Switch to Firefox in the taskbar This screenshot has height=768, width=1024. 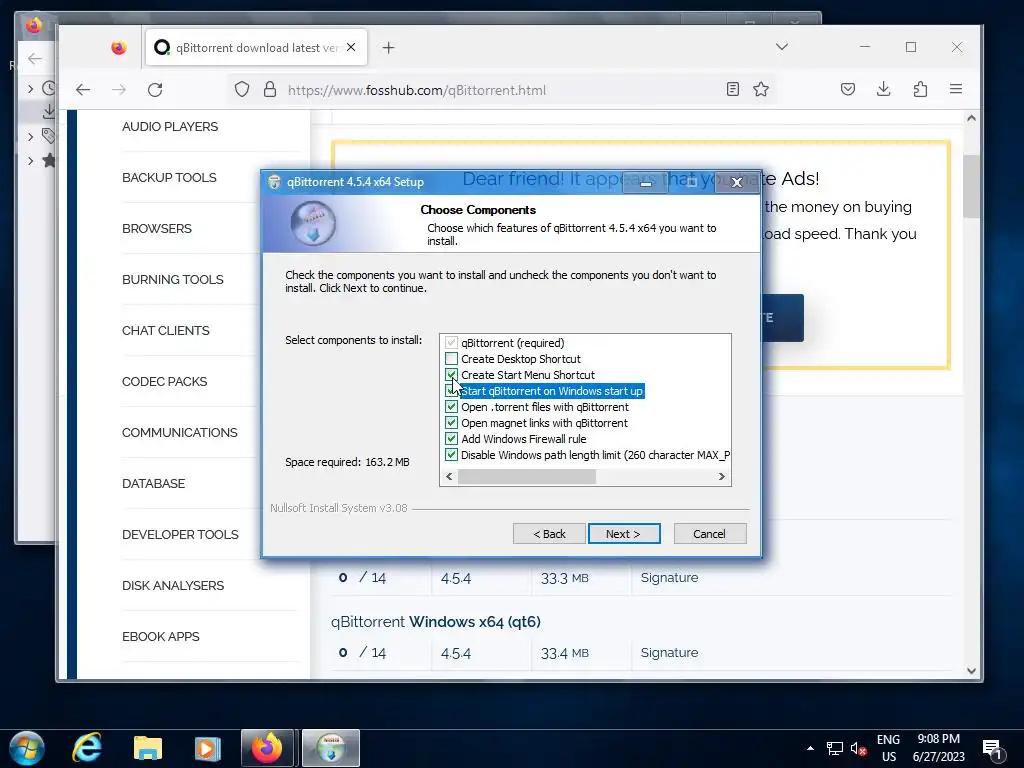[x=268, y=748]
